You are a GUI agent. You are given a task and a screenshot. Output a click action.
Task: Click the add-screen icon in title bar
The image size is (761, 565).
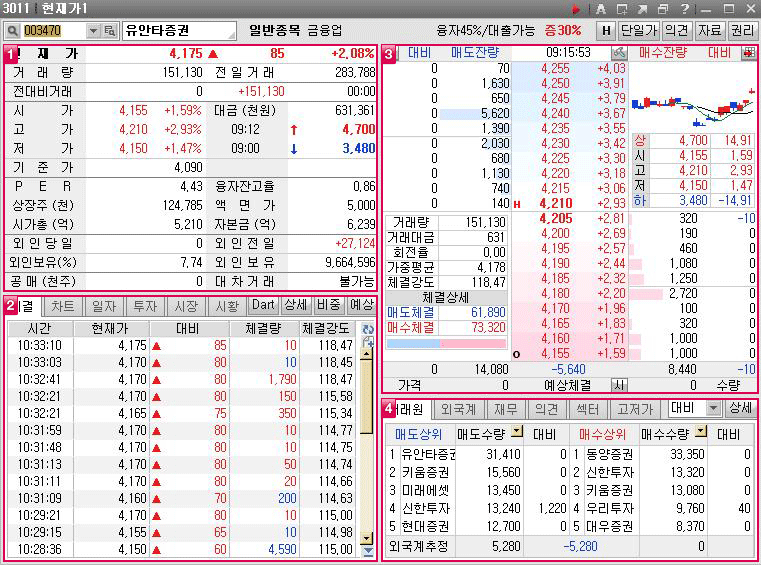coord(622,9)
